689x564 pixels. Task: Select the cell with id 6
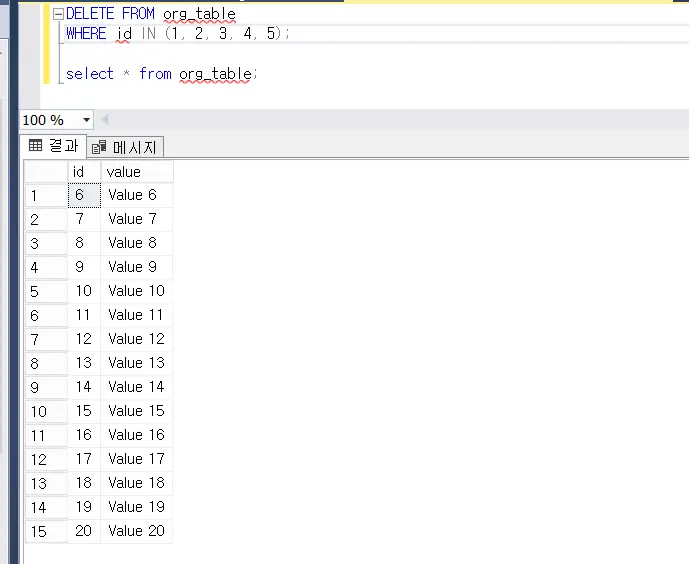point(84,195)
